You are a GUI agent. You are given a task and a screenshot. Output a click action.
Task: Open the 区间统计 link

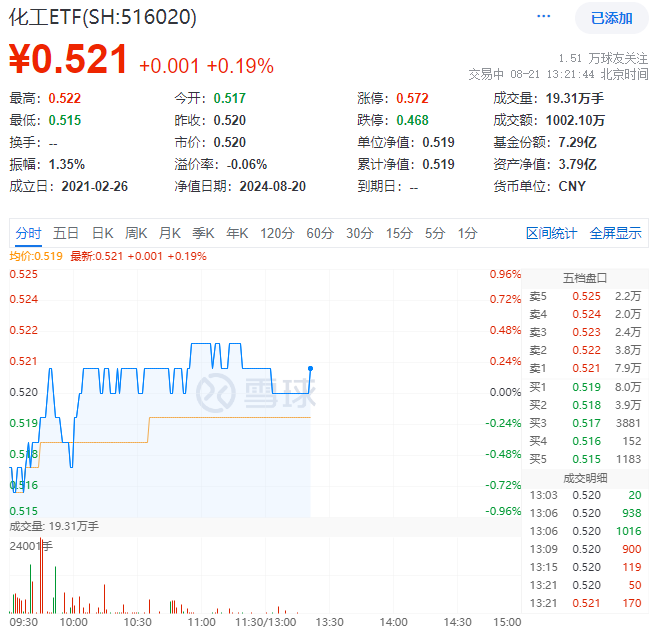[551, 233]
